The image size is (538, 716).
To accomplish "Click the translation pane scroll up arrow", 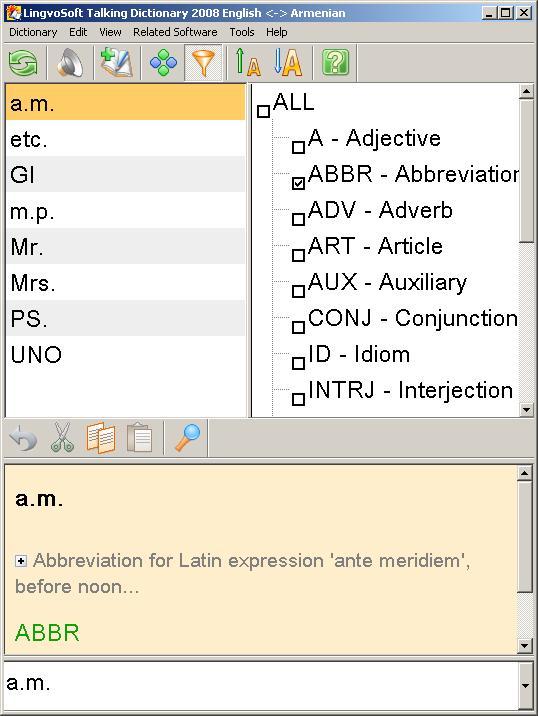I will [x=525, y=473].
